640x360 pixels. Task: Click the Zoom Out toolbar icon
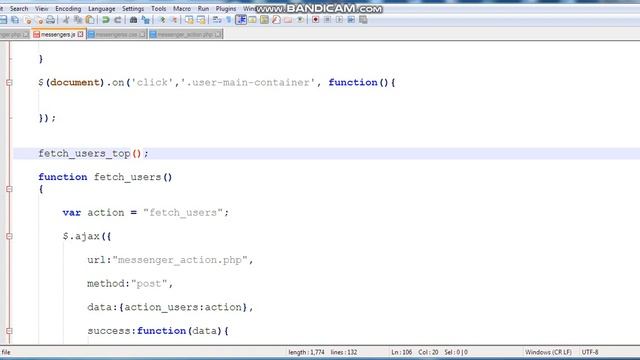point(174,20)
